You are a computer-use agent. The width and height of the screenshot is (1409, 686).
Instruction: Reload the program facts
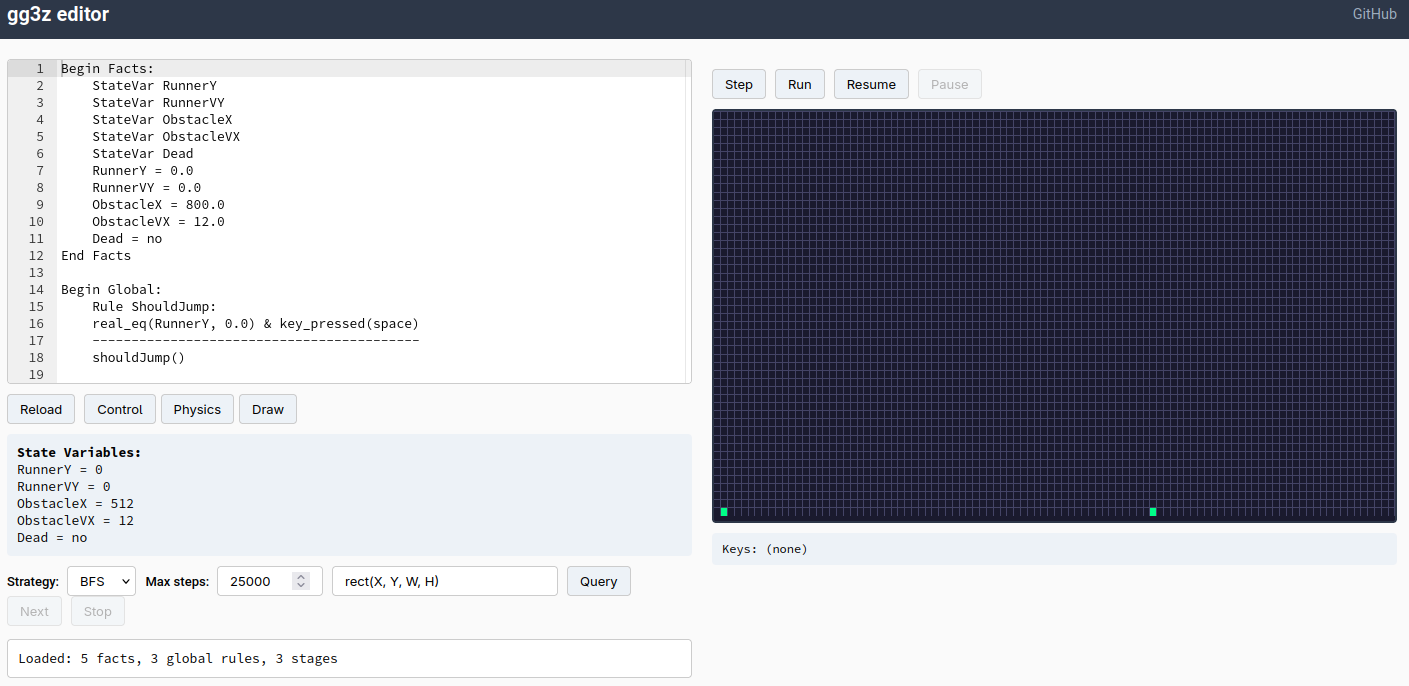click(x=41, y=409)
